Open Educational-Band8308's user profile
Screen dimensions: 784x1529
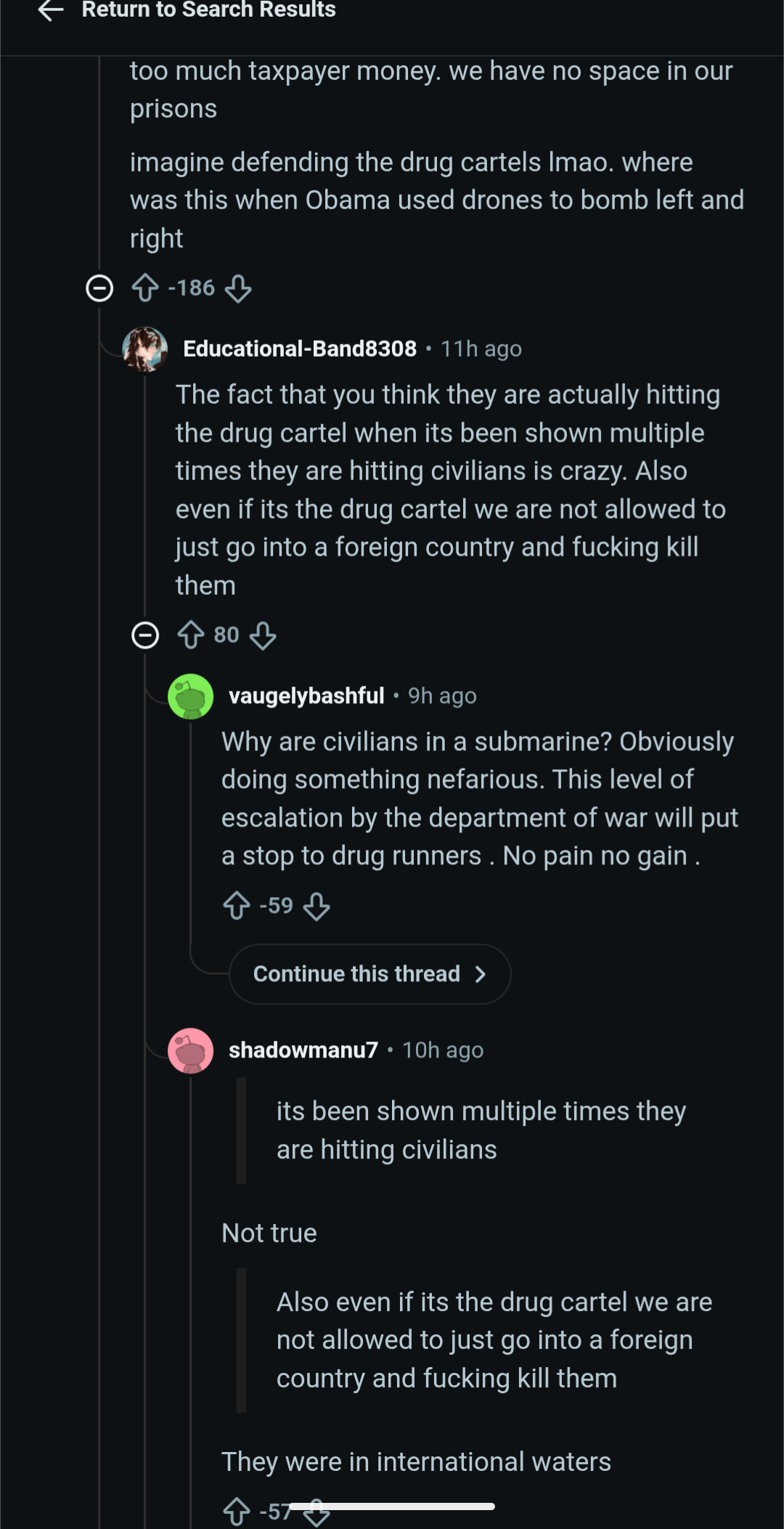(300, 349)
